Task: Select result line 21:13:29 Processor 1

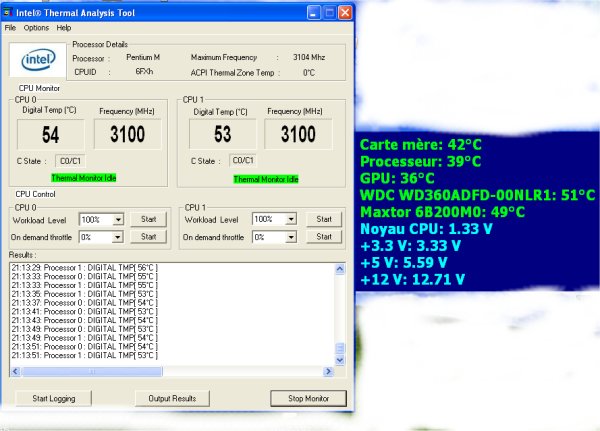Action: (x=85, y=268)
